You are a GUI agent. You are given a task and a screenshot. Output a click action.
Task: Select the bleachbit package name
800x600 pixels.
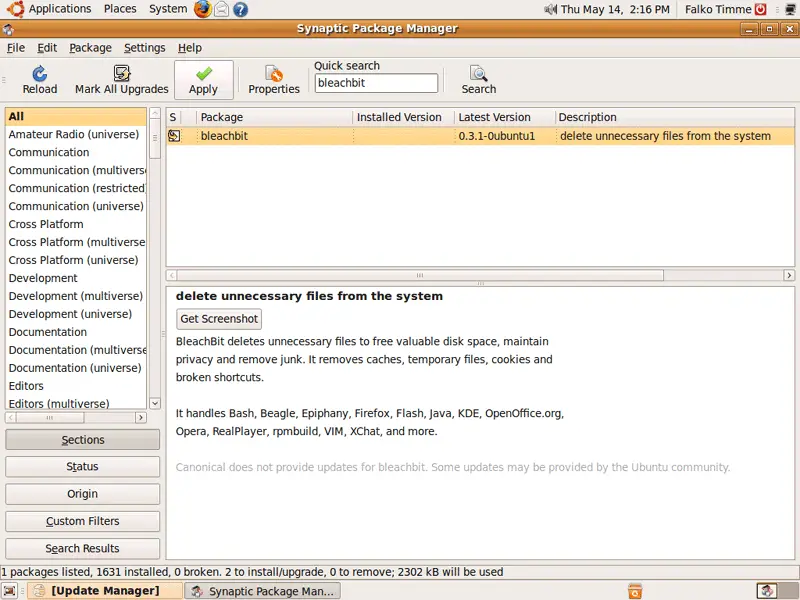(x=224, y=136)
